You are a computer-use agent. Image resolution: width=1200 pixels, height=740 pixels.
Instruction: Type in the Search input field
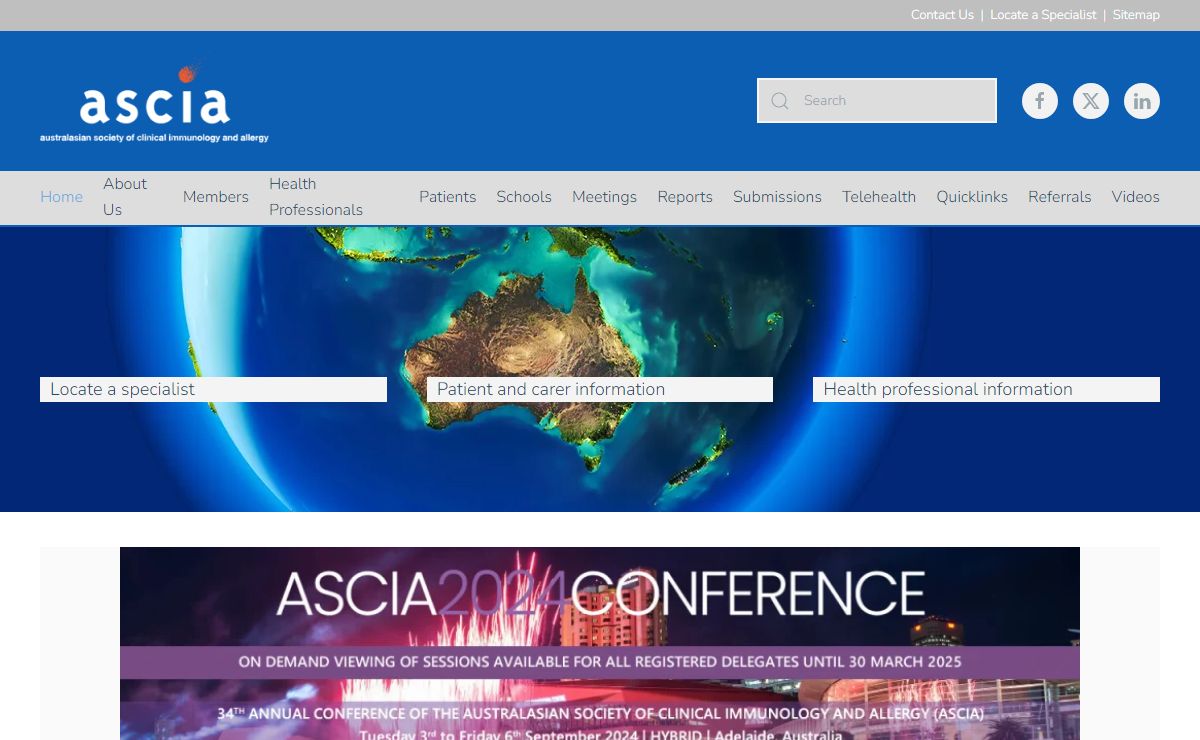point(892,101)
